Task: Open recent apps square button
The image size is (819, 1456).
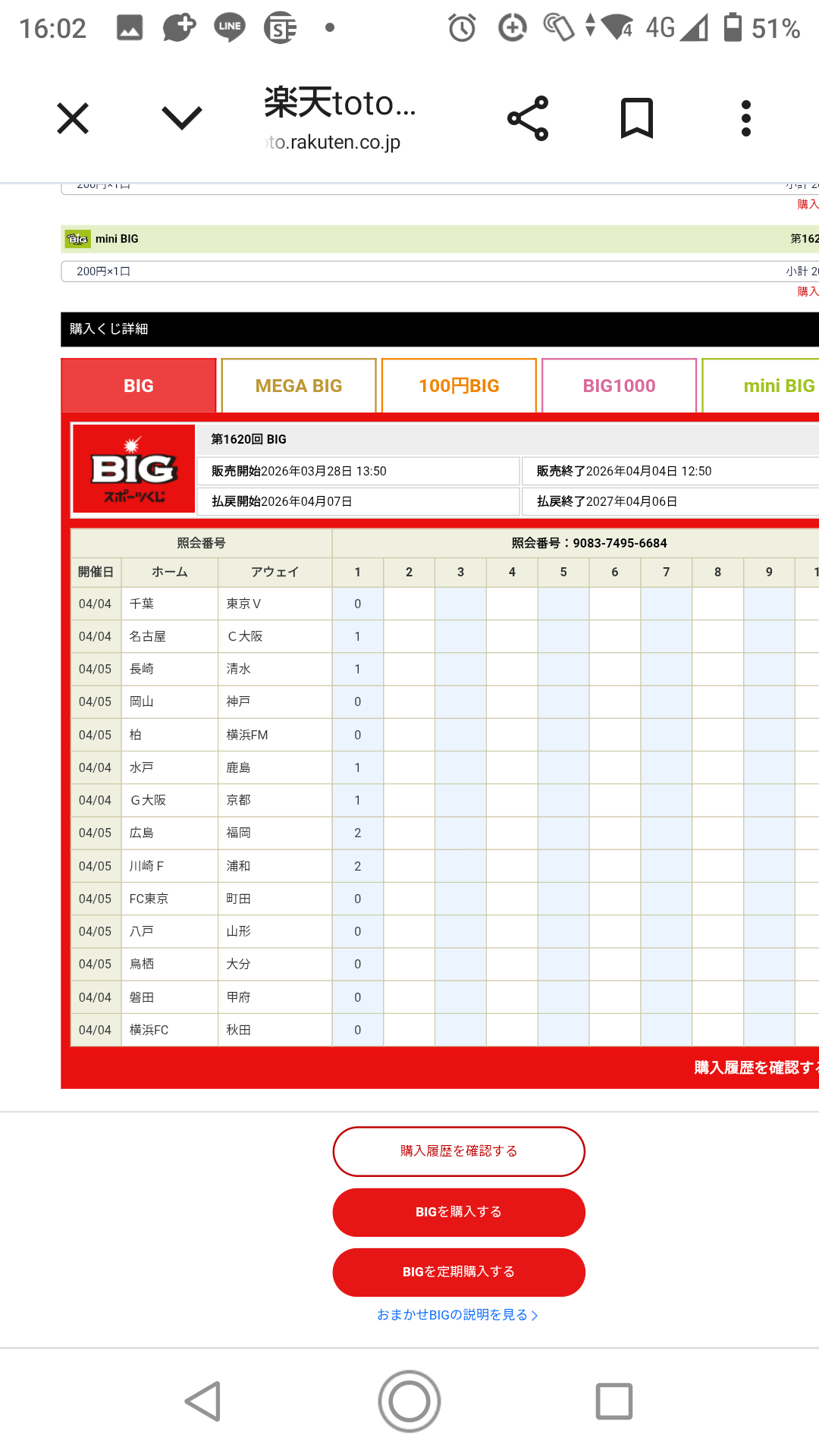Action: tap(613, 1401)
